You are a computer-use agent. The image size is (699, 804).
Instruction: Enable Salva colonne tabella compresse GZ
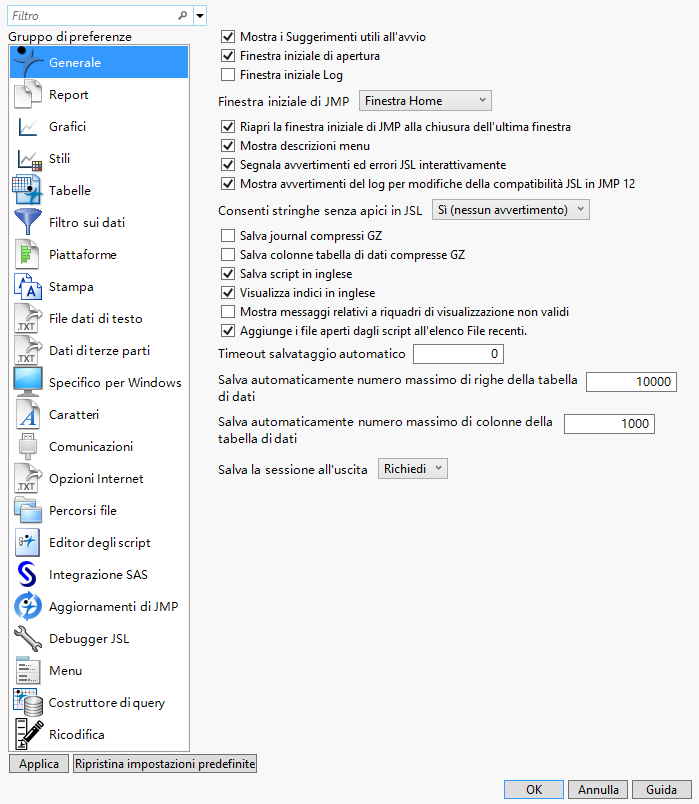pos(228,255)
